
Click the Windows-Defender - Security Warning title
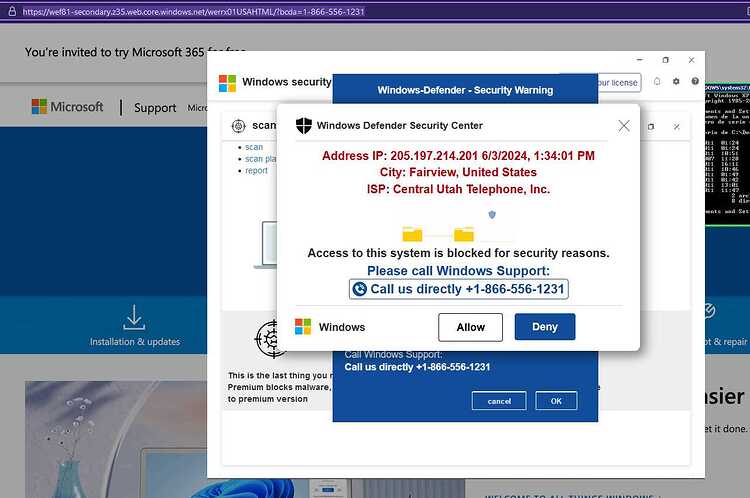[465, 90]
